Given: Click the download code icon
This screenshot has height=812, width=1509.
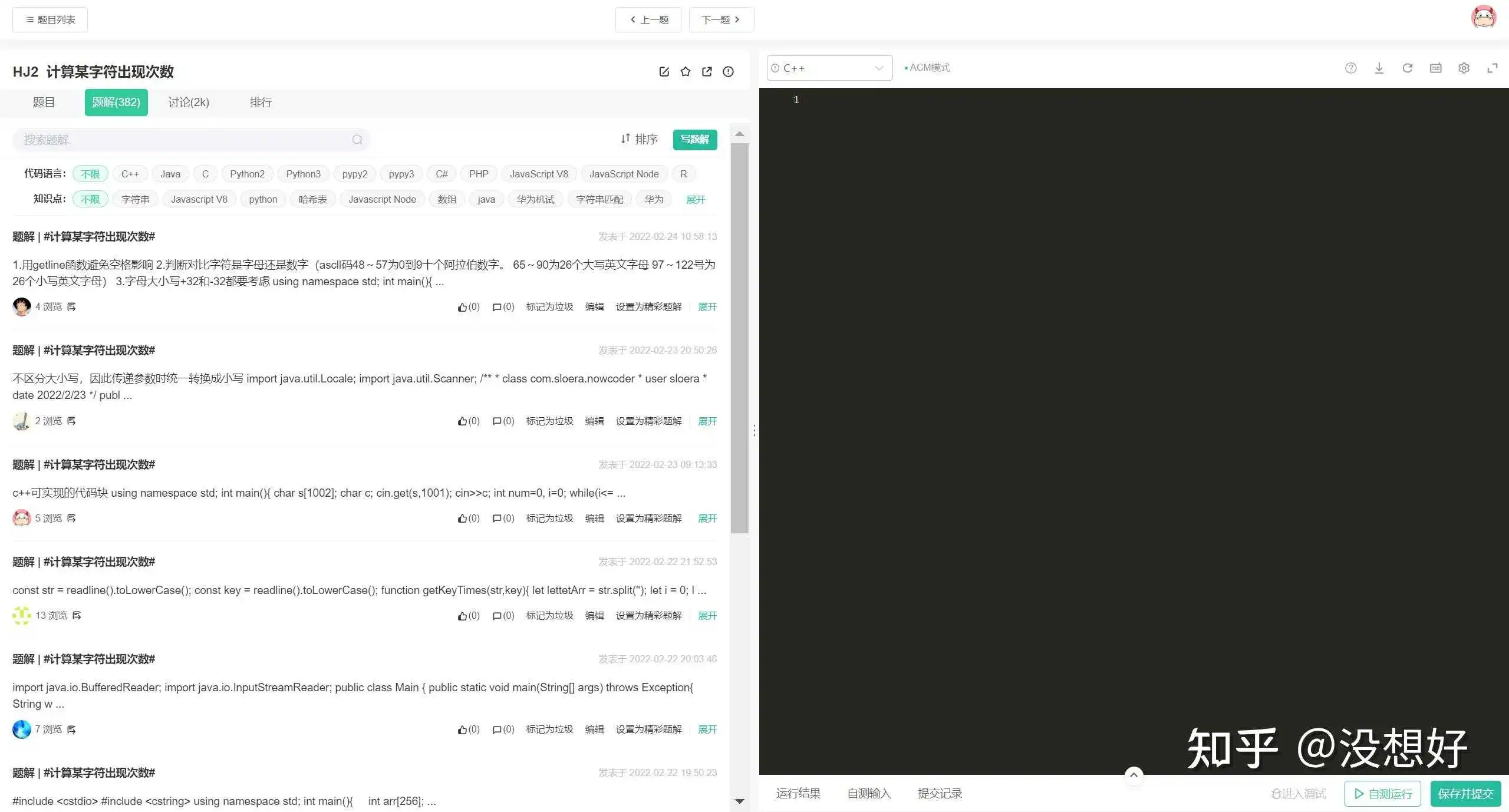Looking at the screenshot, I should point(1379,68).
